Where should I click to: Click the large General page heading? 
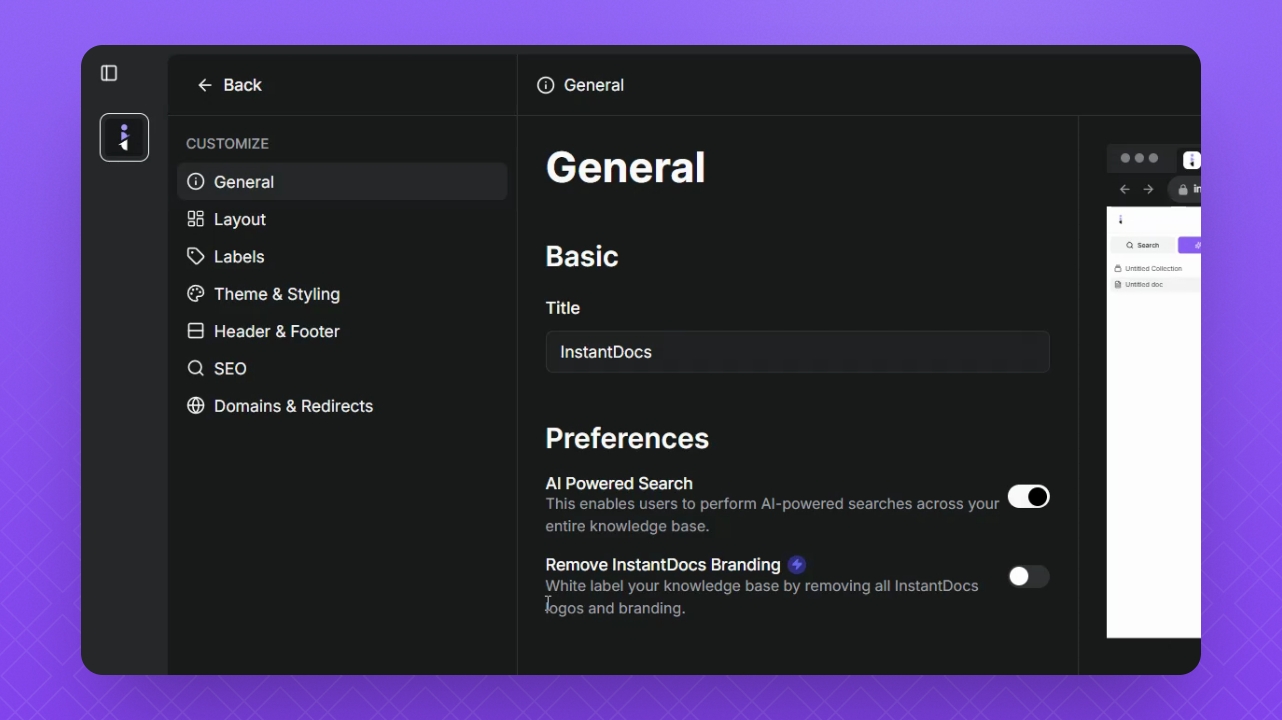(625, 167)
